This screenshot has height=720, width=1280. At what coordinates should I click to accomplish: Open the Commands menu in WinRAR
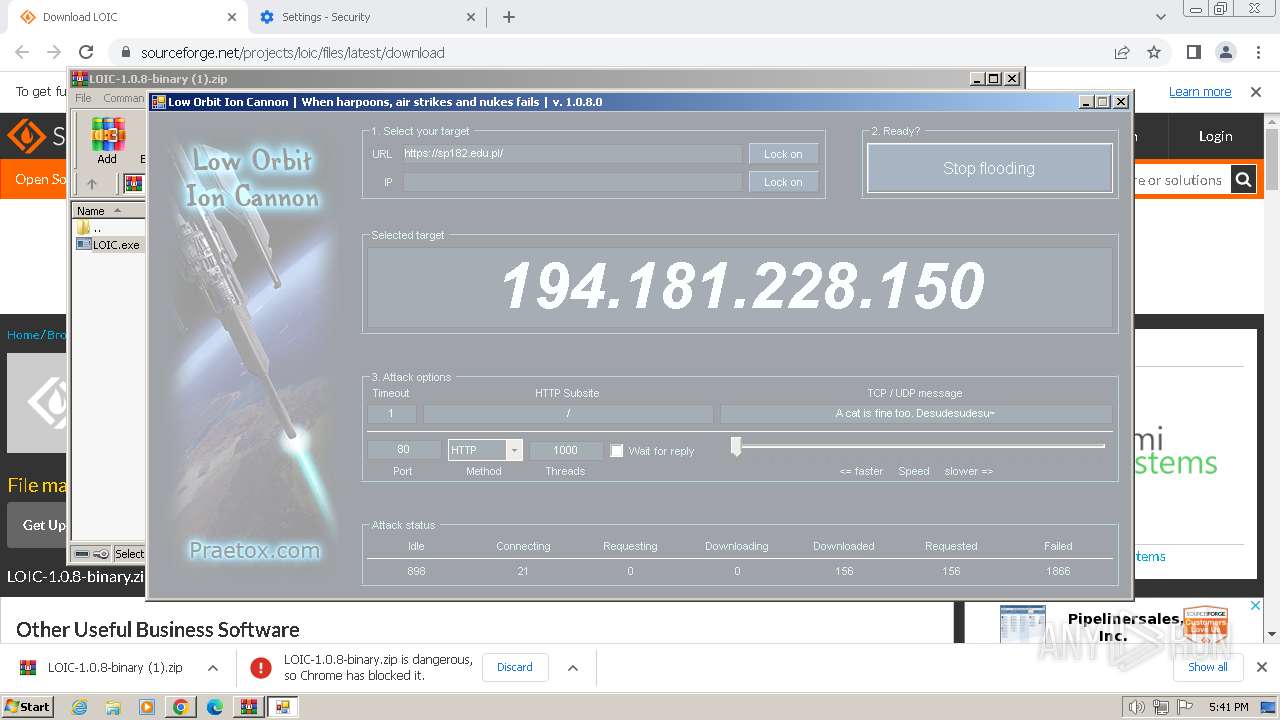tap(124, 98)
